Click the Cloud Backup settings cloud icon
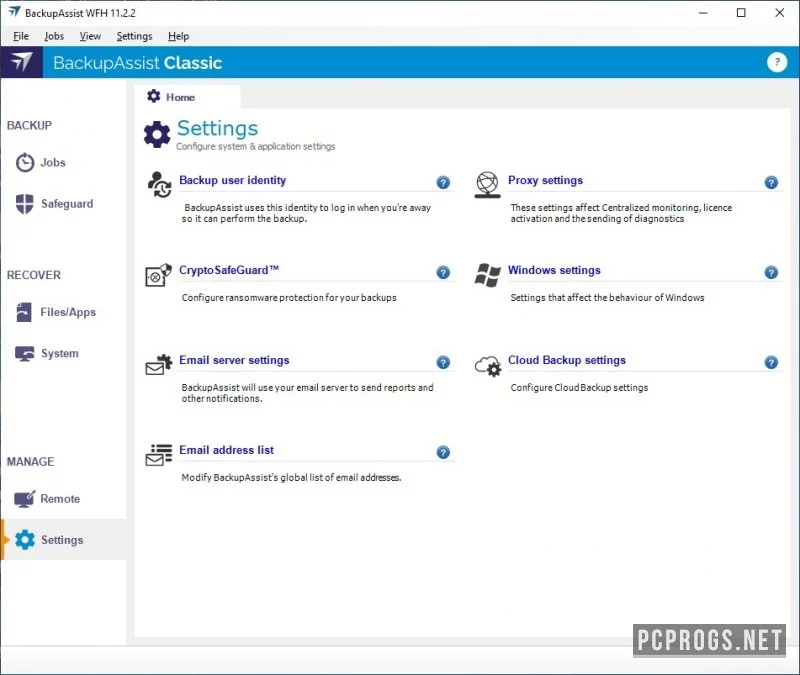Viewport: 800px width, 675px height. click(x=488, y=366)
